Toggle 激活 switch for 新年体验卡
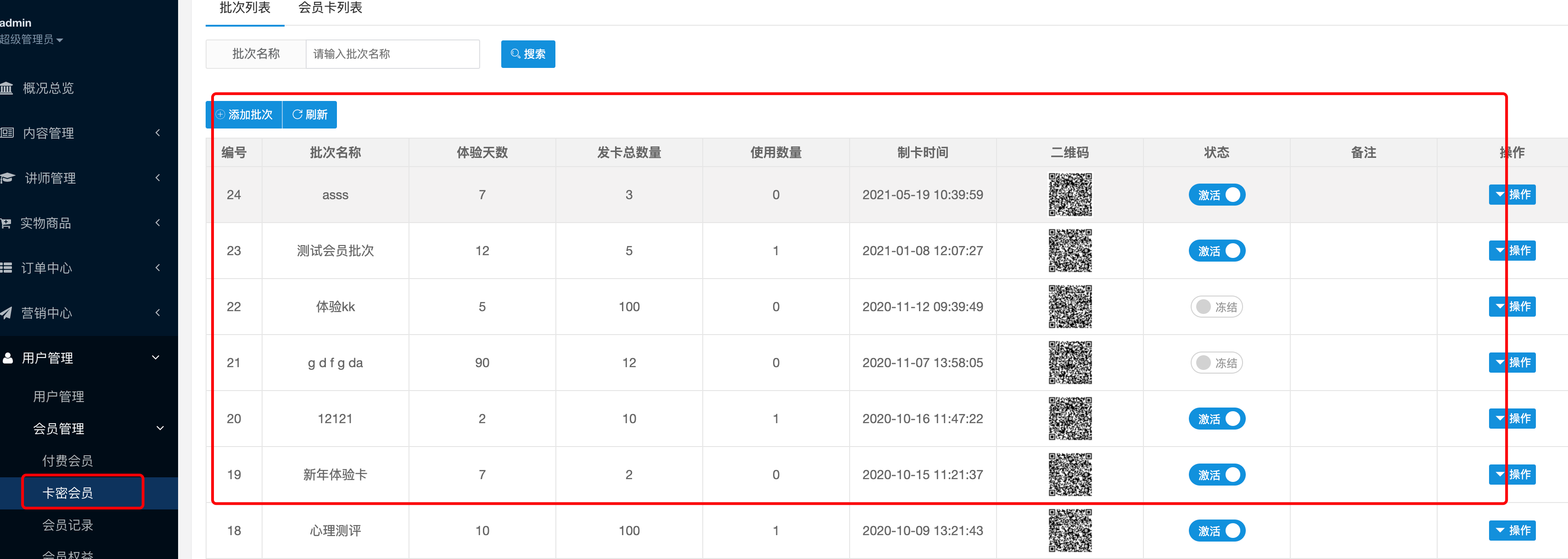This screenshot has height=559, width=1568. (x=1217, y=475)
